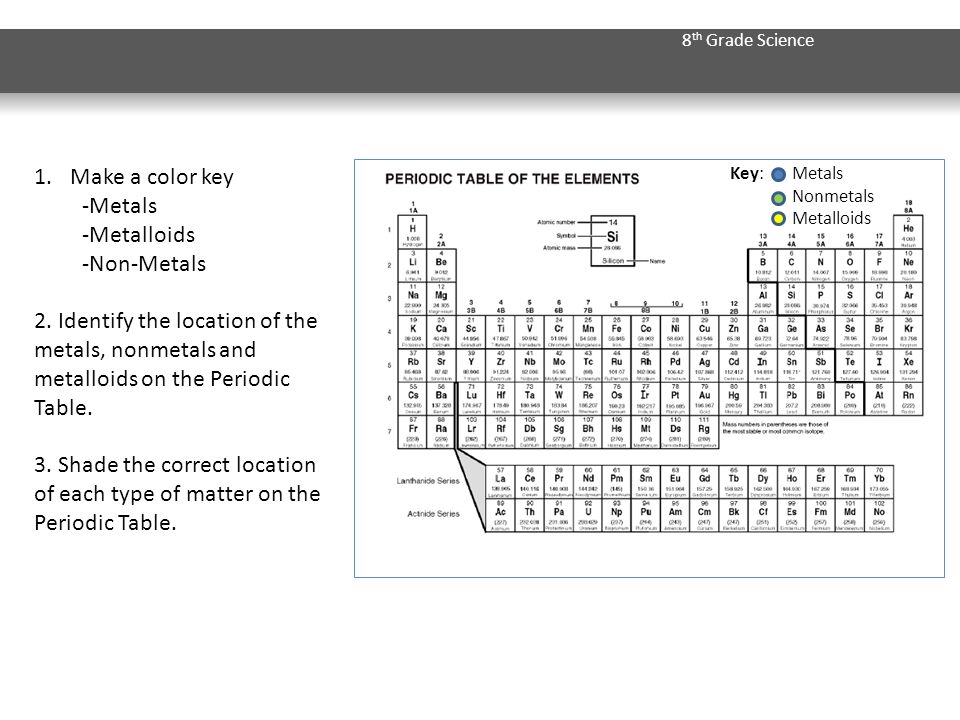This screenshot has height=720, width=960.
Task: Select the No nobelium cell
Action: point(879,515)
